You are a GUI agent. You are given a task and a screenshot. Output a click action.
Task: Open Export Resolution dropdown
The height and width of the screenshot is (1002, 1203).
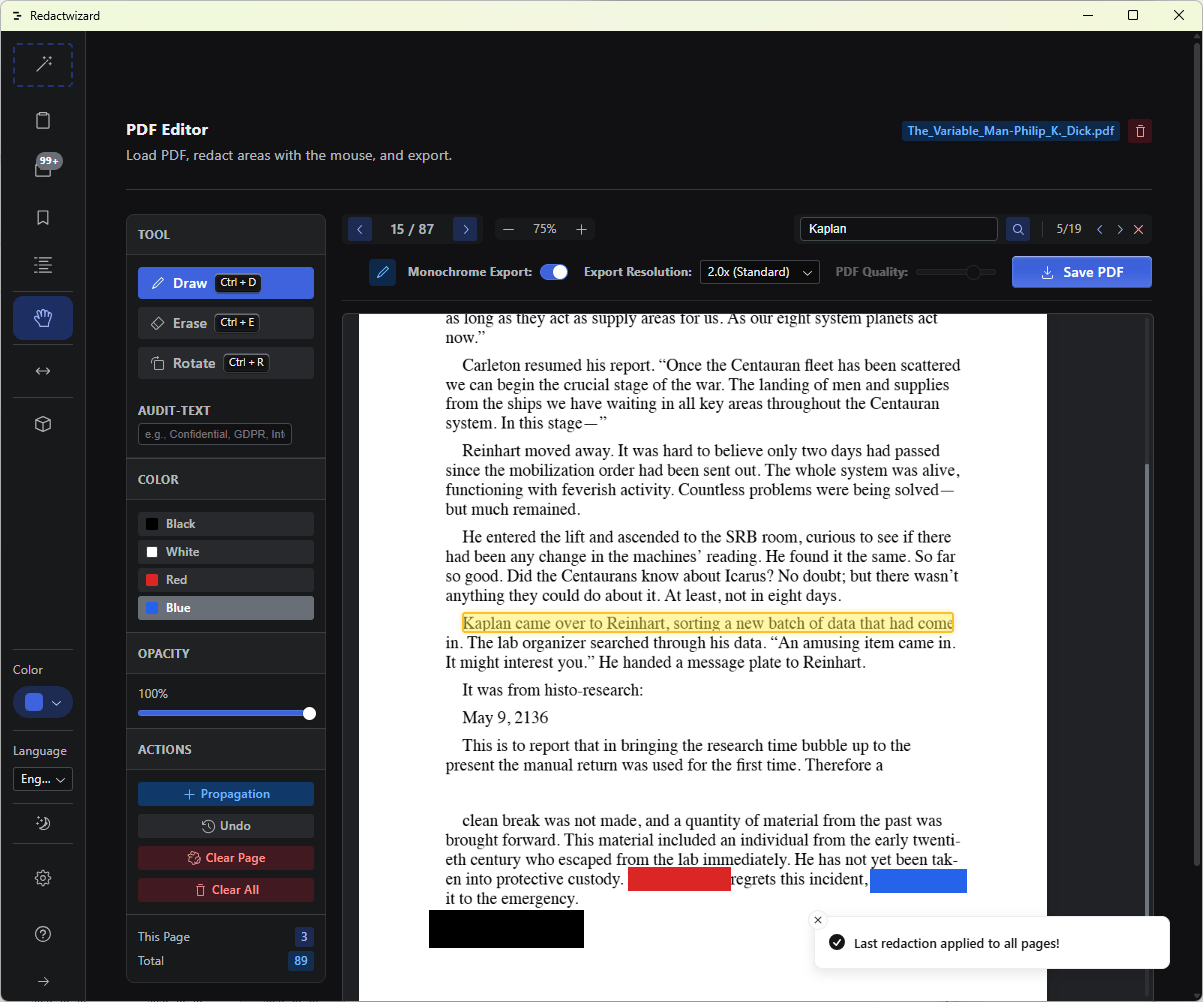click(760, 272)
